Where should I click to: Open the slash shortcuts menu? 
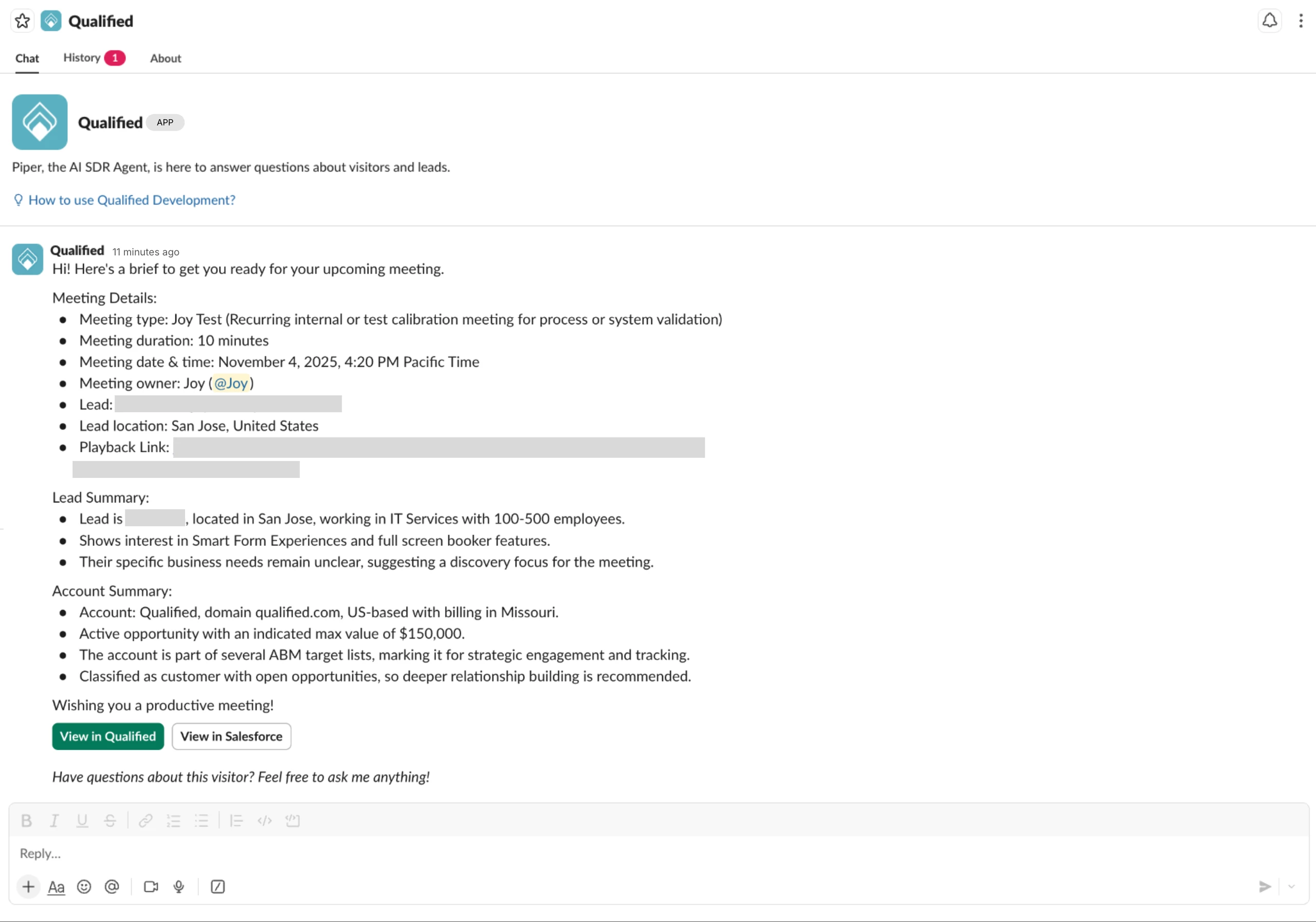coord(218,887)
